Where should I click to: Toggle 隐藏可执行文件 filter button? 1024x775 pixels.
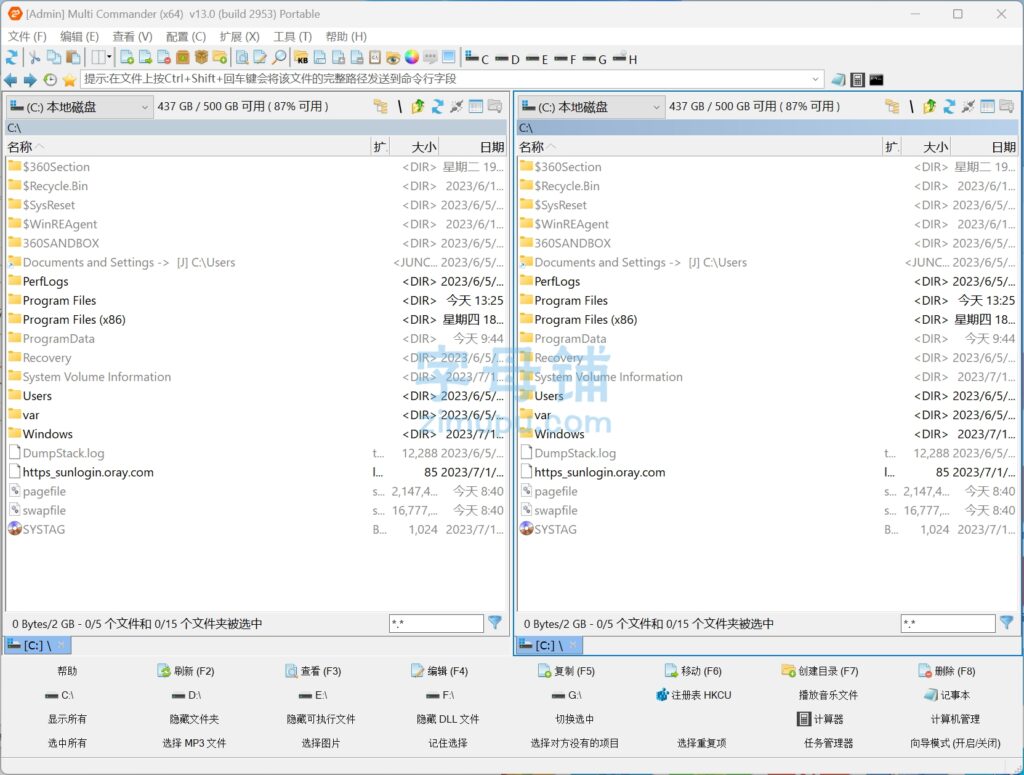click(321, 719)
